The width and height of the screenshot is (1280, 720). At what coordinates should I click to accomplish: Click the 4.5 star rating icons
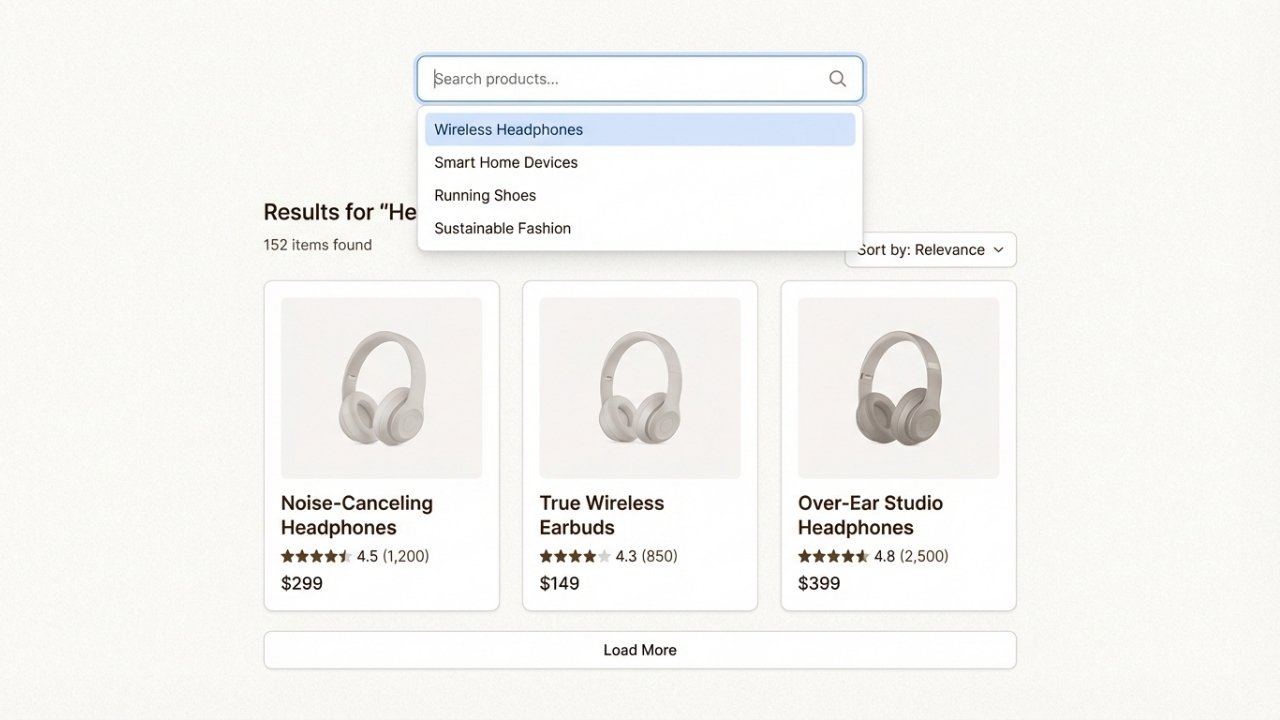(x=316, y=556)
